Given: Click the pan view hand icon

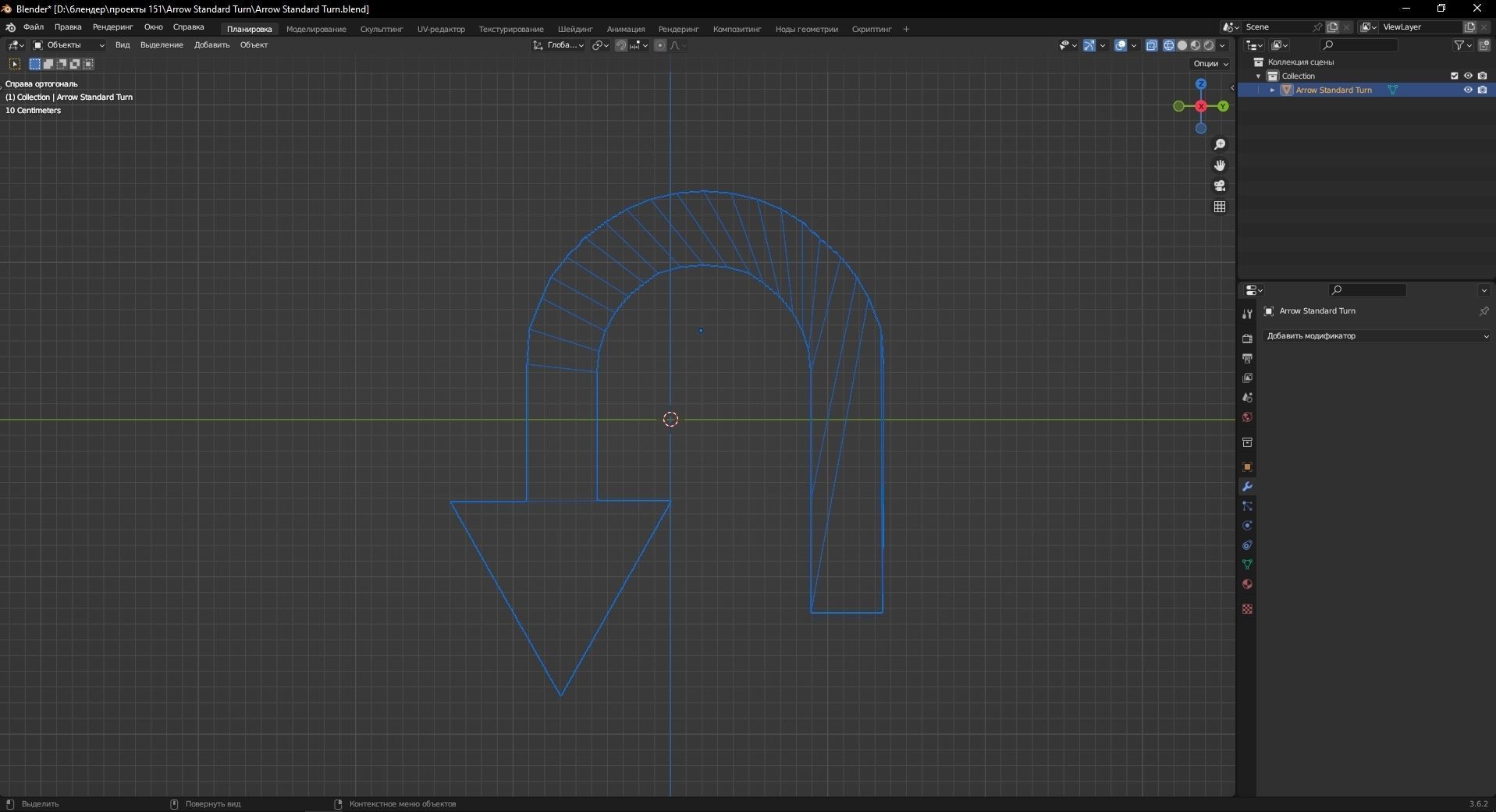Looking at the screenshot, I should [1220, 165].
